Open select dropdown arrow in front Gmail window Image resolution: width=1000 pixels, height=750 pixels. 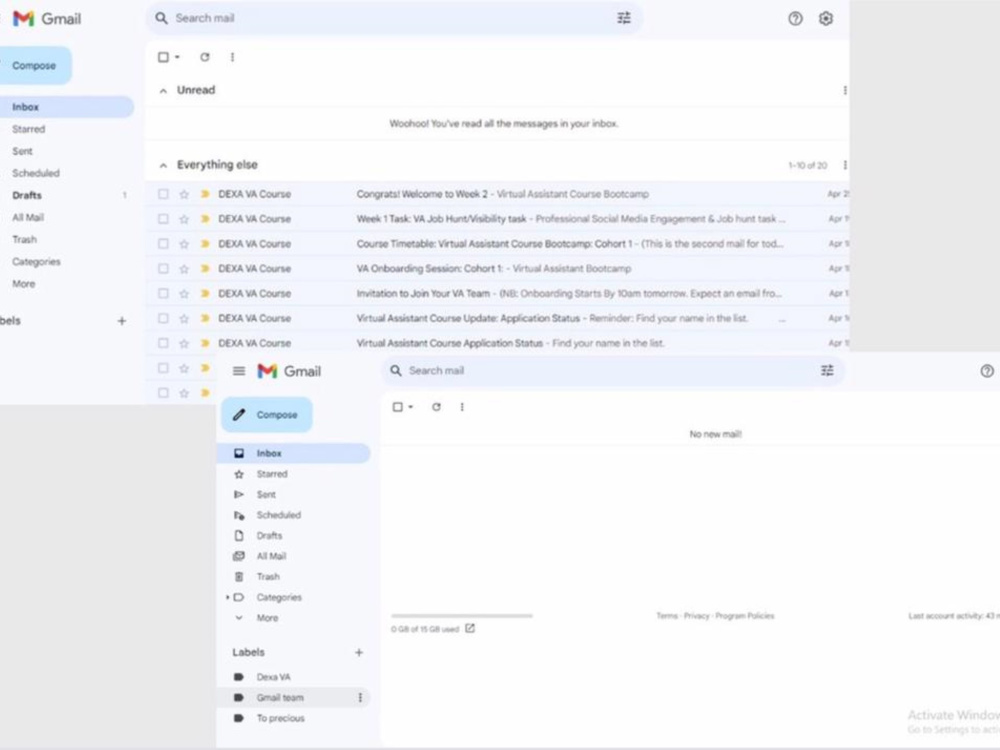point(411,407)
